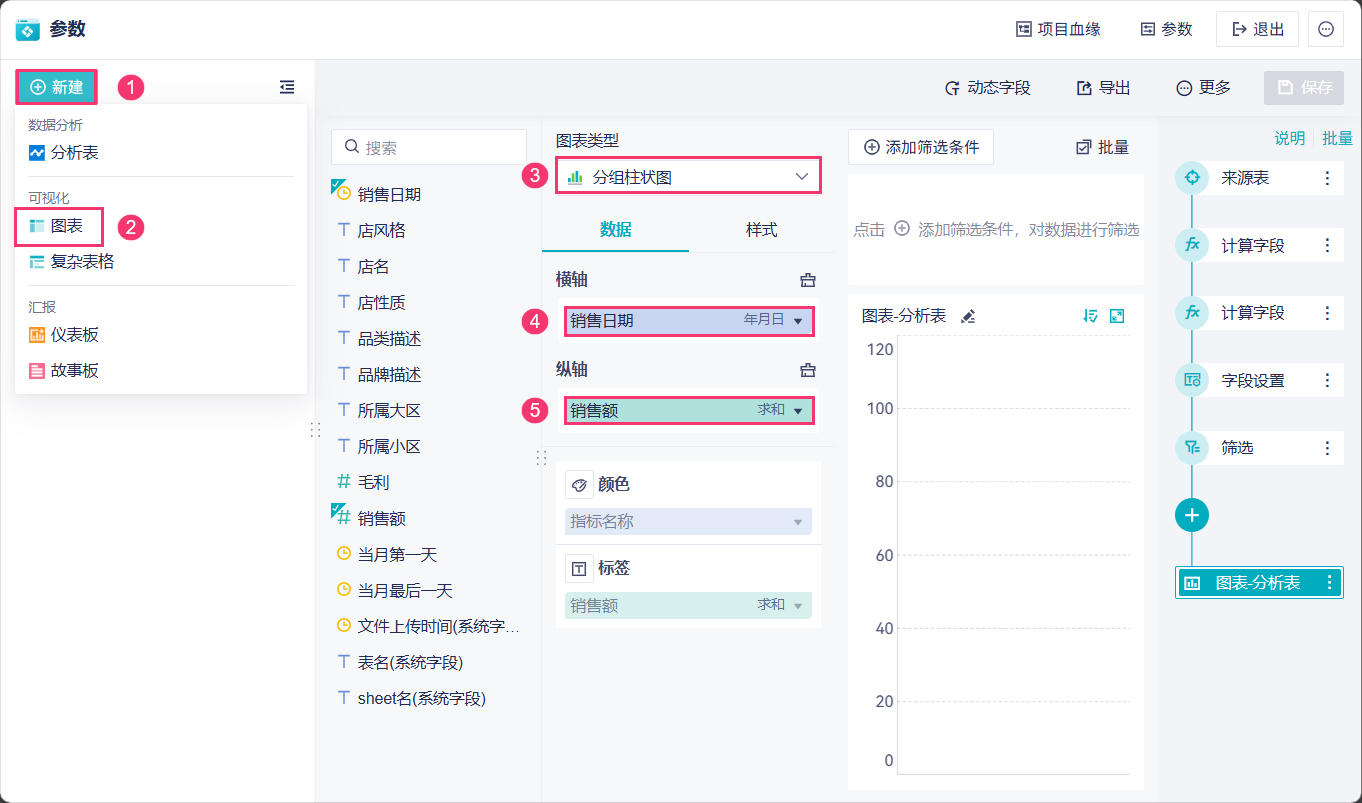Click the chart title edit pencil icon
Screen dimensions: 1362x803
click(967, 316)
